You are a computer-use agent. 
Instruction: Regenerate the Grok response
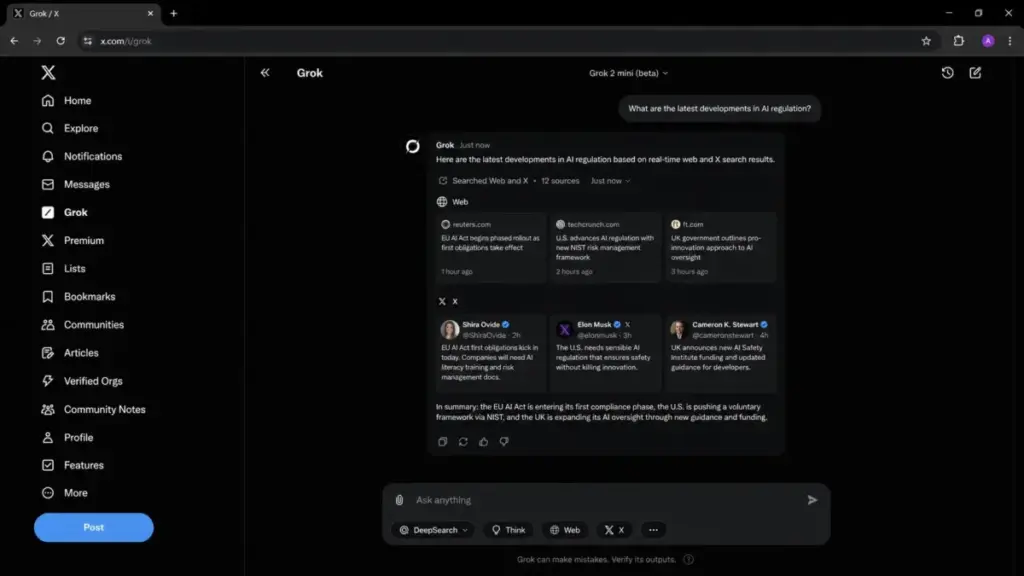[463, 442]
